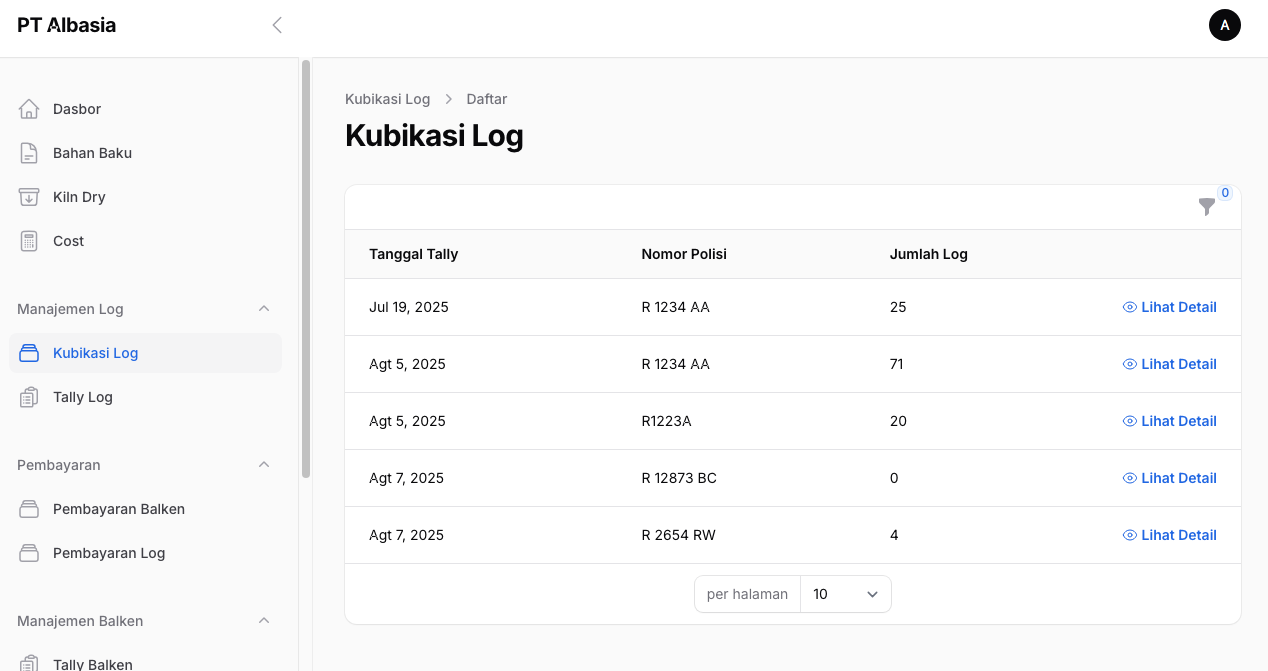1268x671 pixels.
Task: Click the Tally Log clipboard icon
Action: click(x=29, y=397)
